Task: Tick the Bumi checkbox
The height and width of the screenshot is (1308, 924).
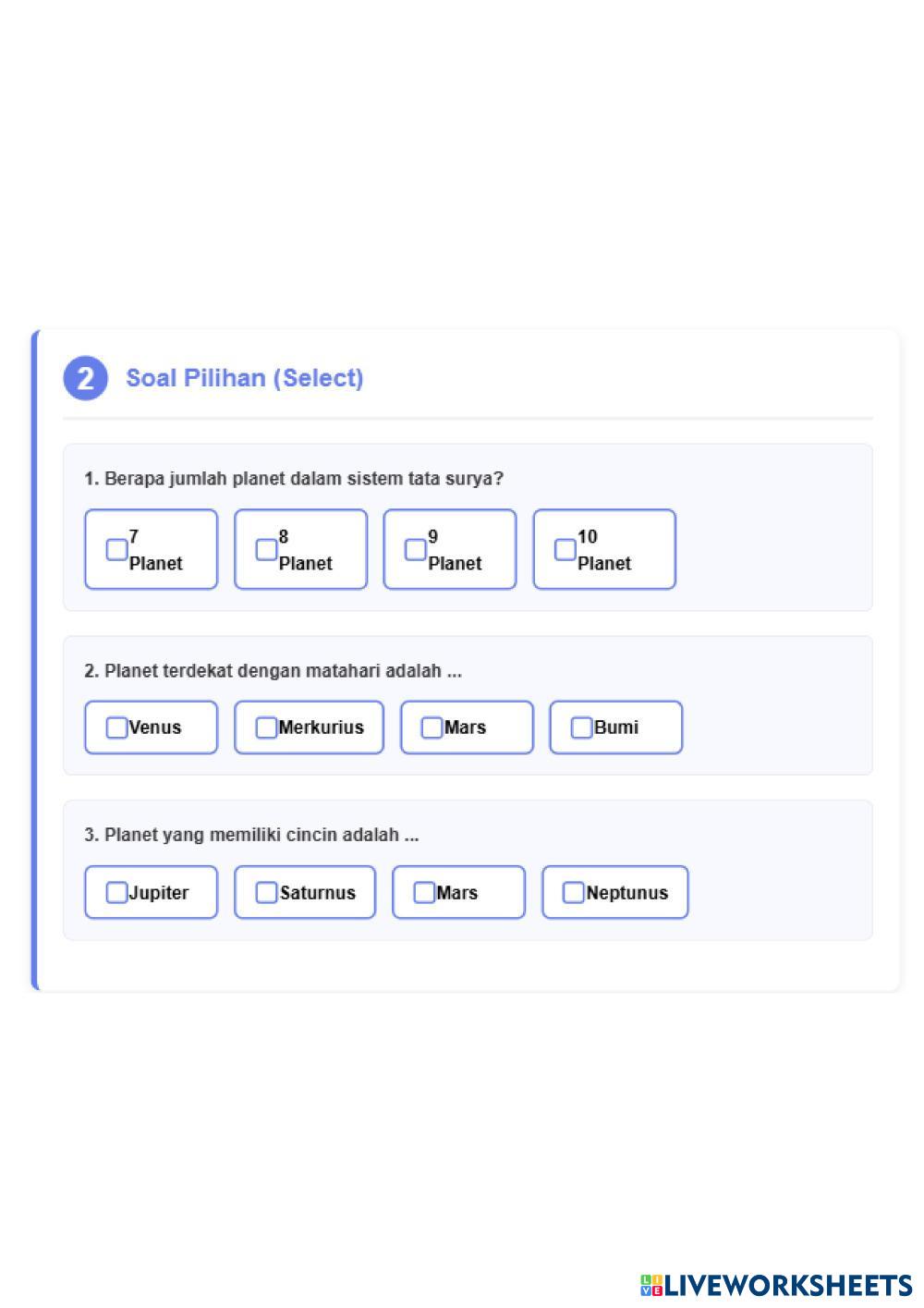Action: point(581,727)
